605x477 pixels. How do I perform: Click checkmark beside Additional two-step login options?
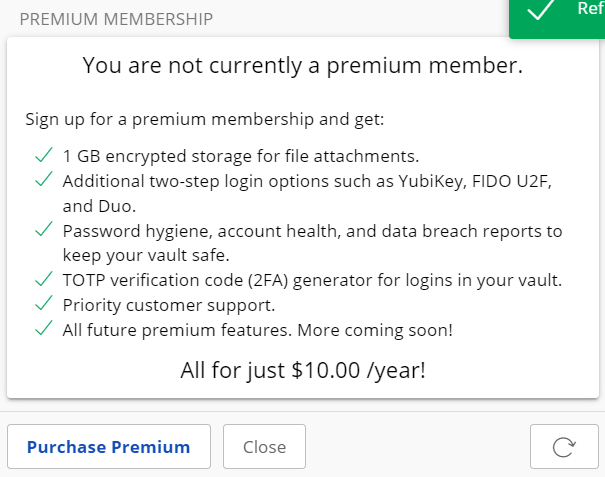coord(44,179)
